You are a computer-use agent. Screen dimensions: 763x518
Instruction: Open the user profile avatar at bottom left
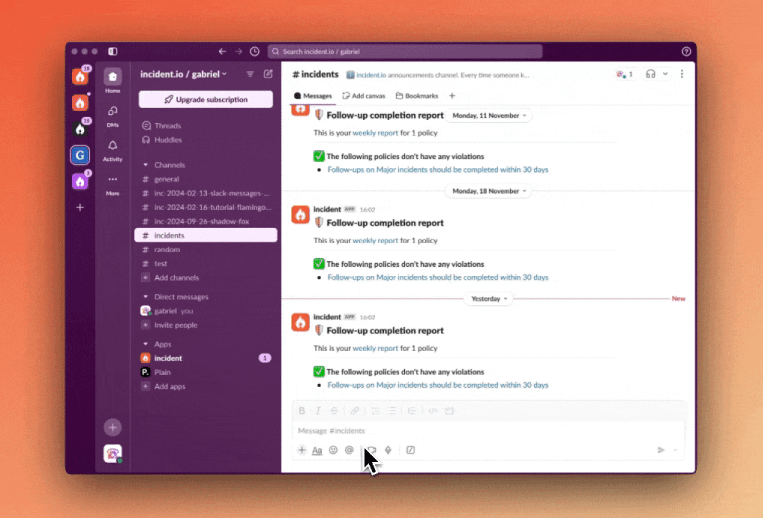[112, 454]
